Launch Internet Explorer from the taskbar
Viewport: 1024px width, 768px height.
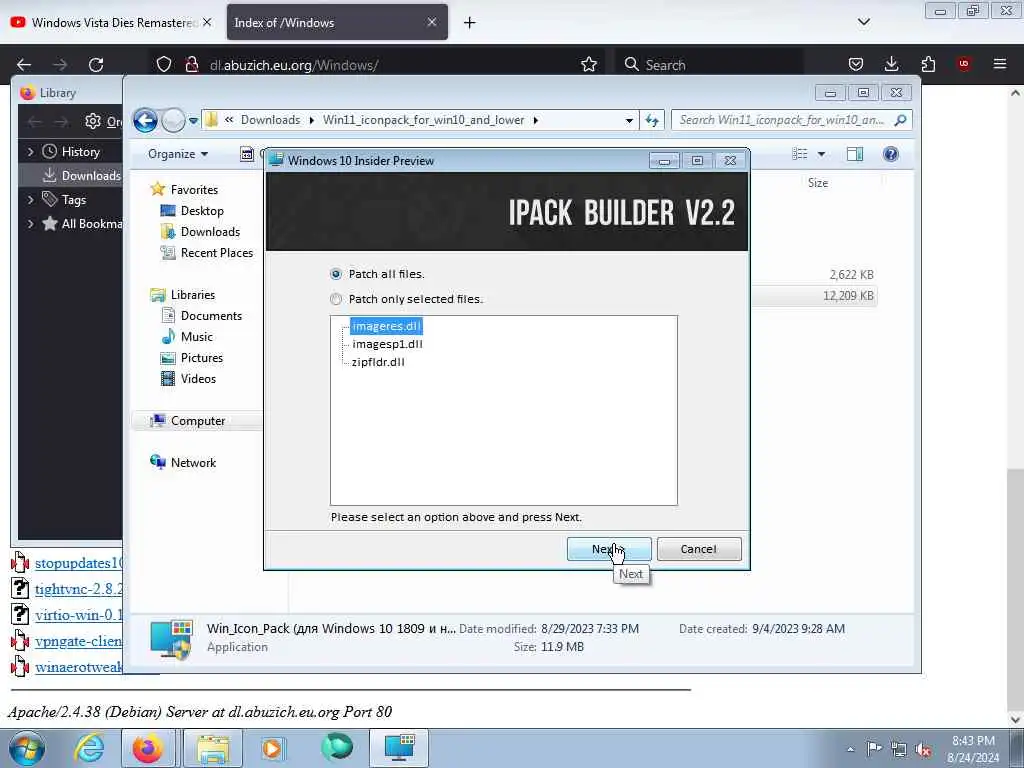point(89,748)
